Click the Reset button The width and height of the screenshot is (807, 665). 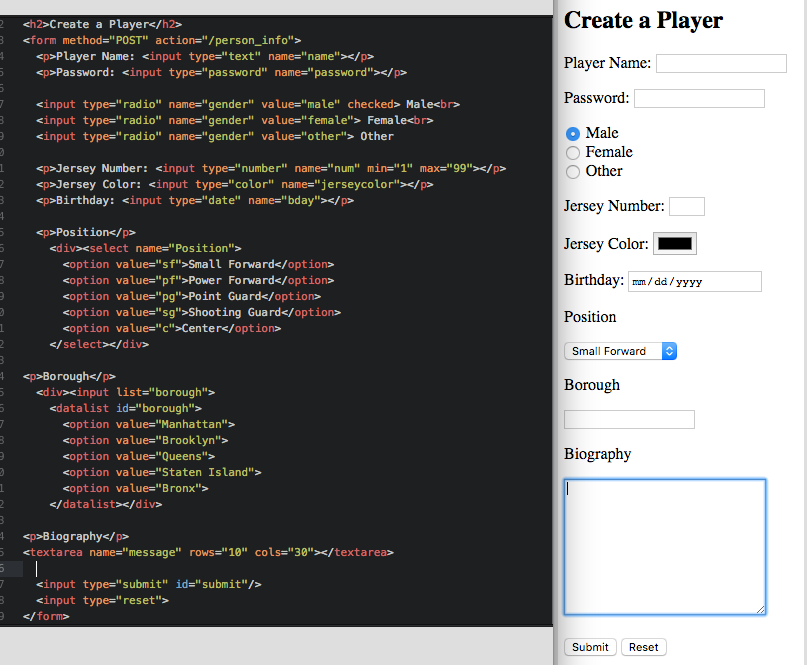tap(643, 647)
